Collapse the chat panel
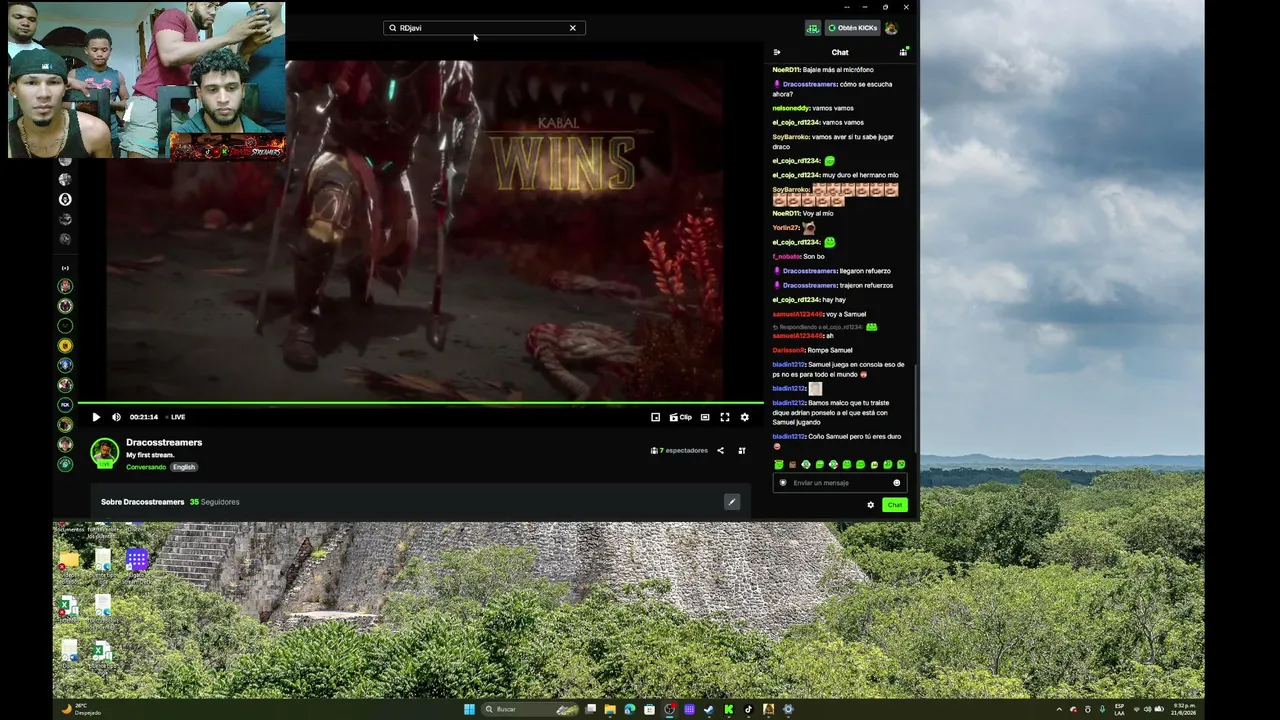This screenshot has height=720, width=1280. click(777, 52)
